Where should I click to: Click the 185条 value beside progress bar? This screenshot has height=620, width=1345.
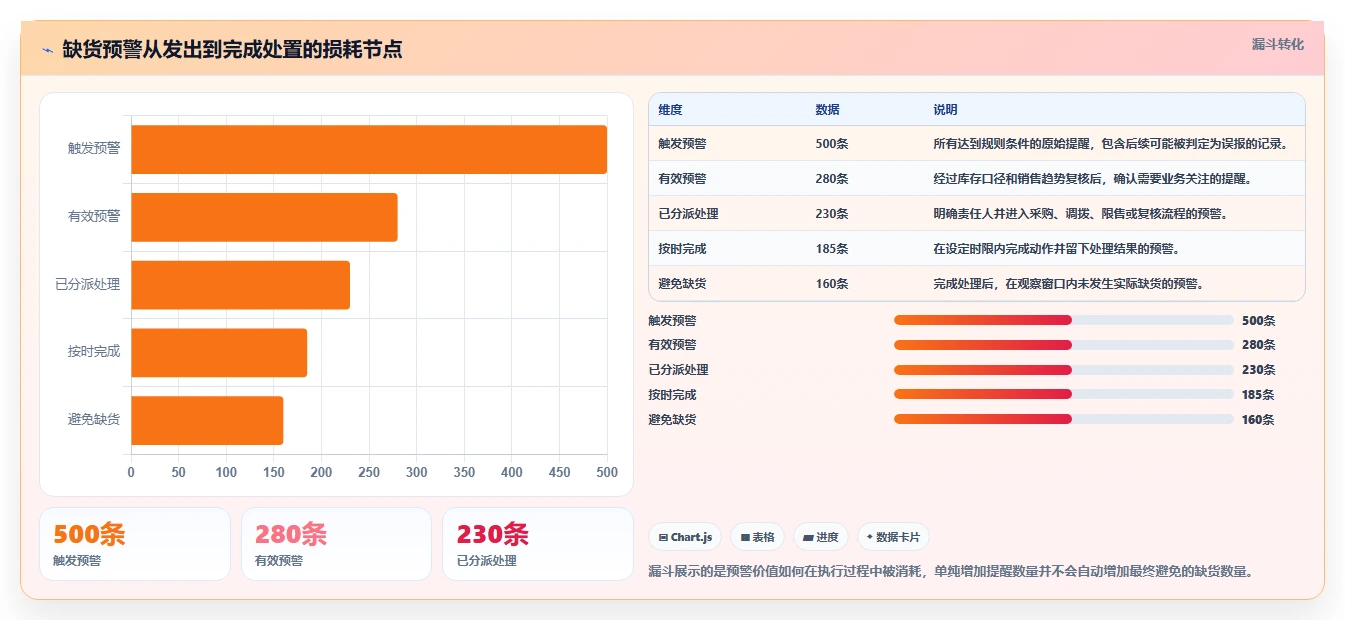pyautogui.click(x=1258, y=395)
